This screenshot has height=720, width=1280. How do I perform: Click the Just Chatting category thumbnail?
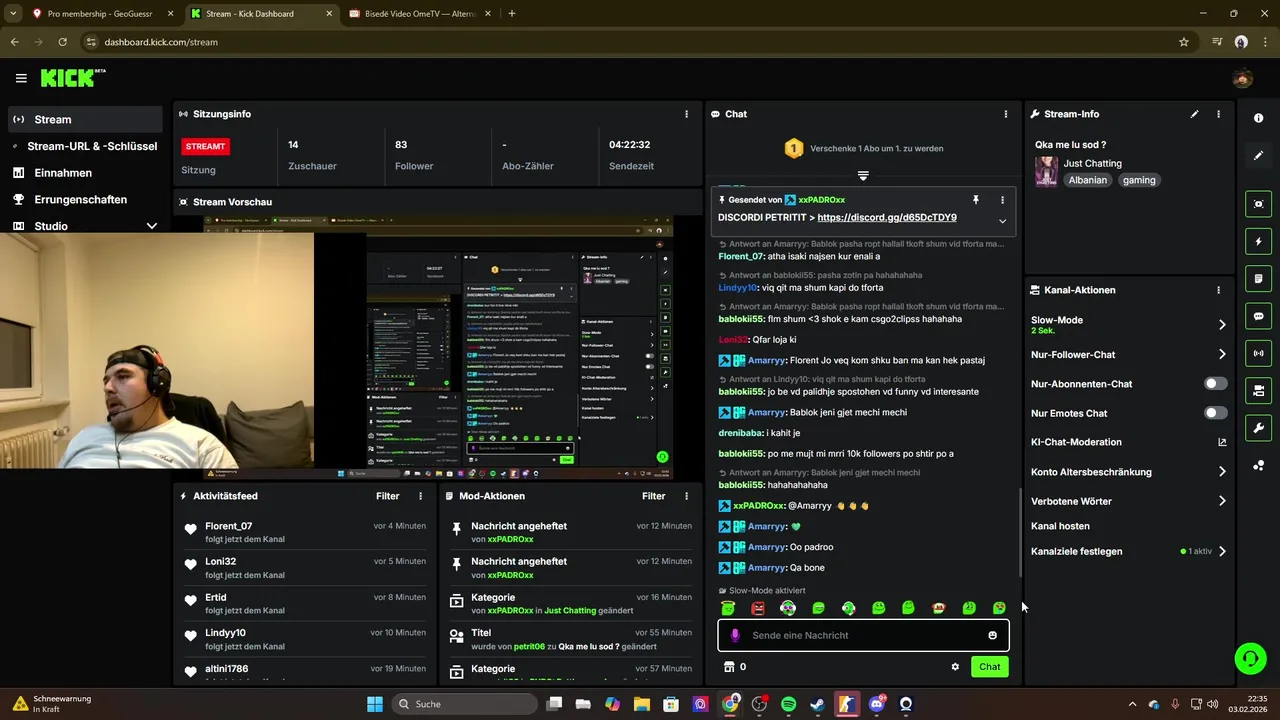click(x=1046, y=171)
